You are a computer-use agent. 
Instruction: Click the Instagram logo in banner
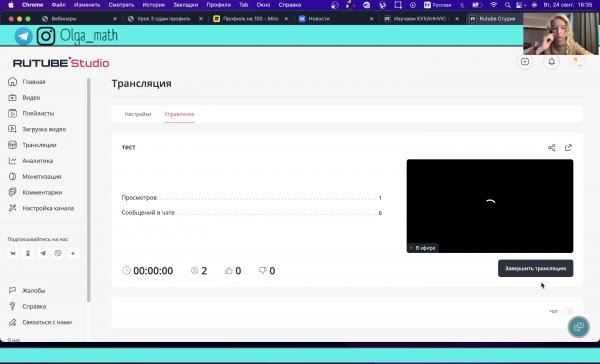pyautogui.click(x=46, y=36)
